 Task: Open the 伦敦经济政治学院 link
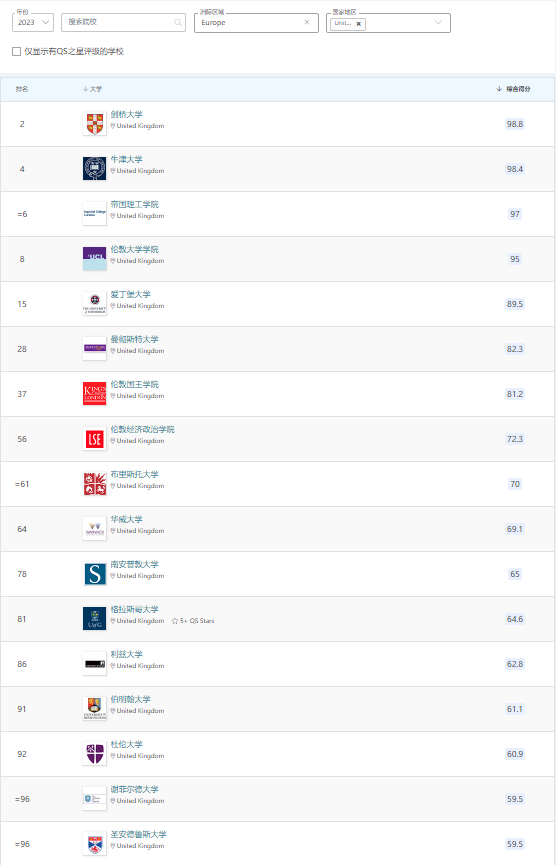[x=142, y=429]
